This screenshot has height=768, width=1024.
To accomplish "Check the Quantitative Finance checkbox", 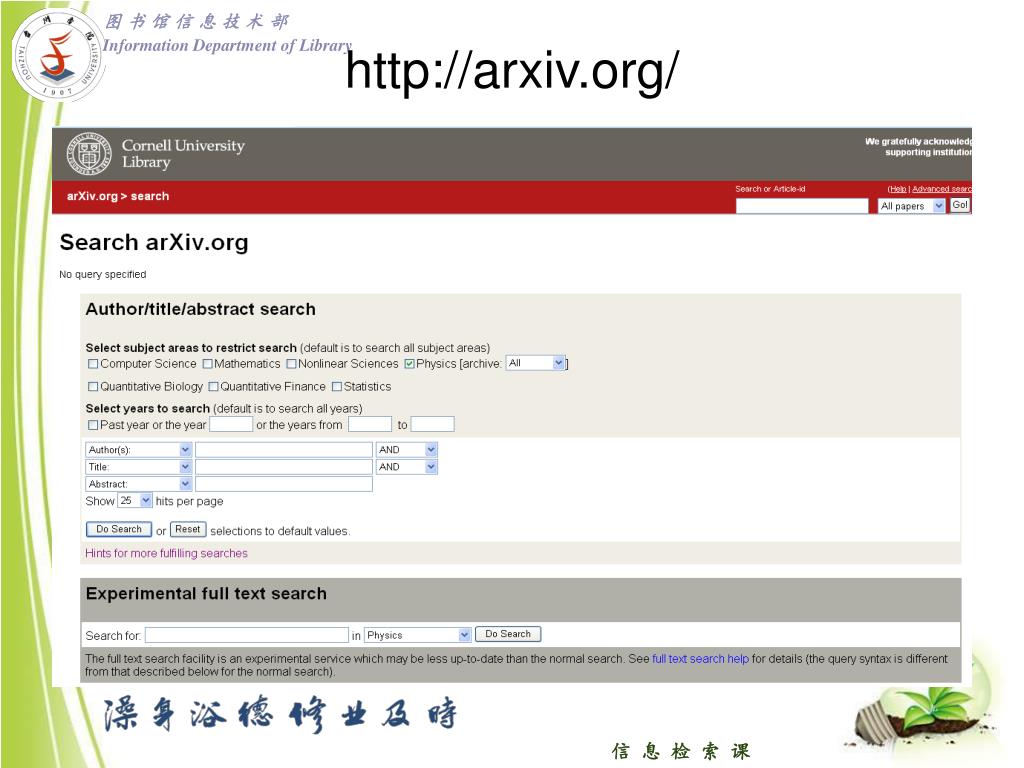I will click(x=213, y=387).
